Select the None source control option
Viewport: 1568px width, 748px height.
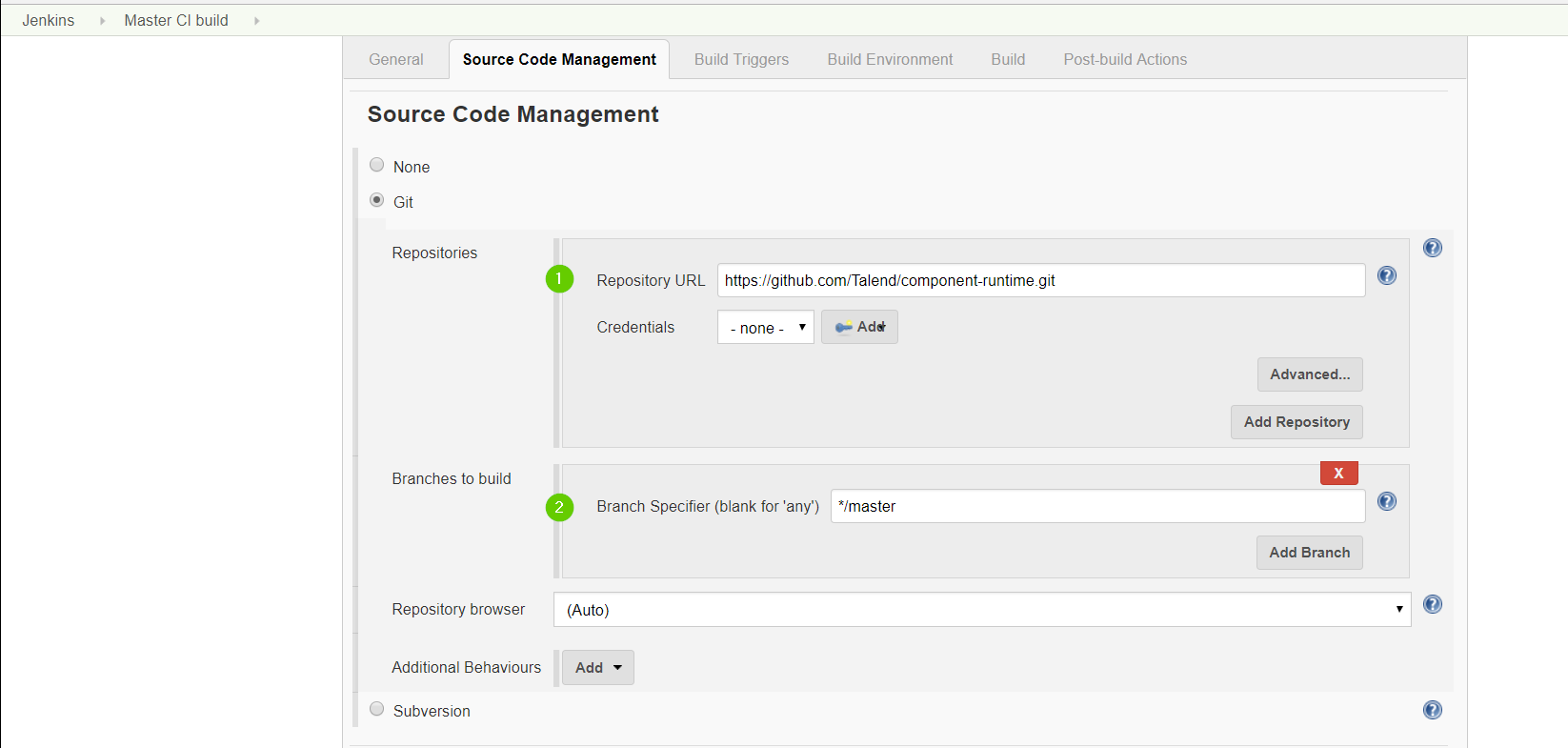(377, 165)
